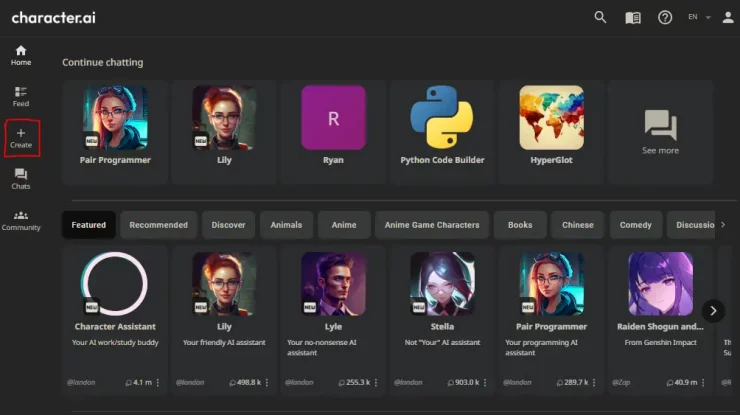740x415 pixels.
Task: Click the 255.3 k chat count
Action: pyautogui.click(x=354, y=382)
